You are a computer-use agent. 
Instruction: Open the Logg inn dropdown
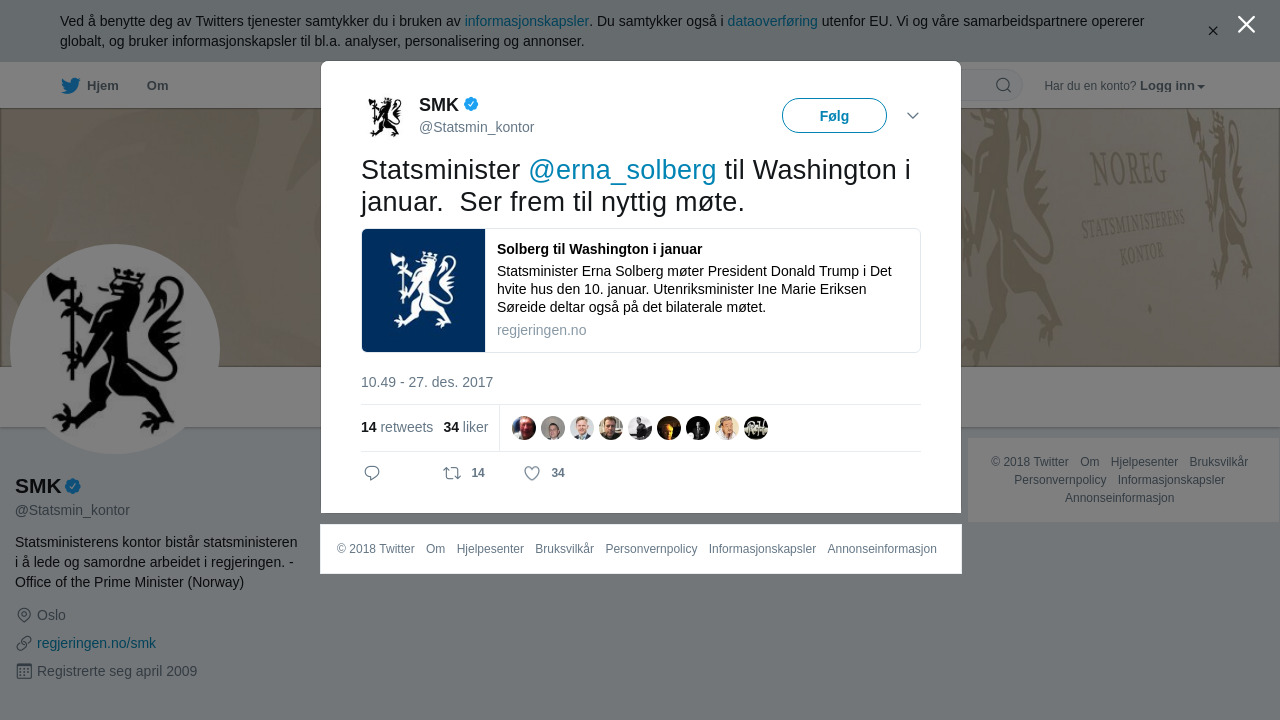point(1172,86)
